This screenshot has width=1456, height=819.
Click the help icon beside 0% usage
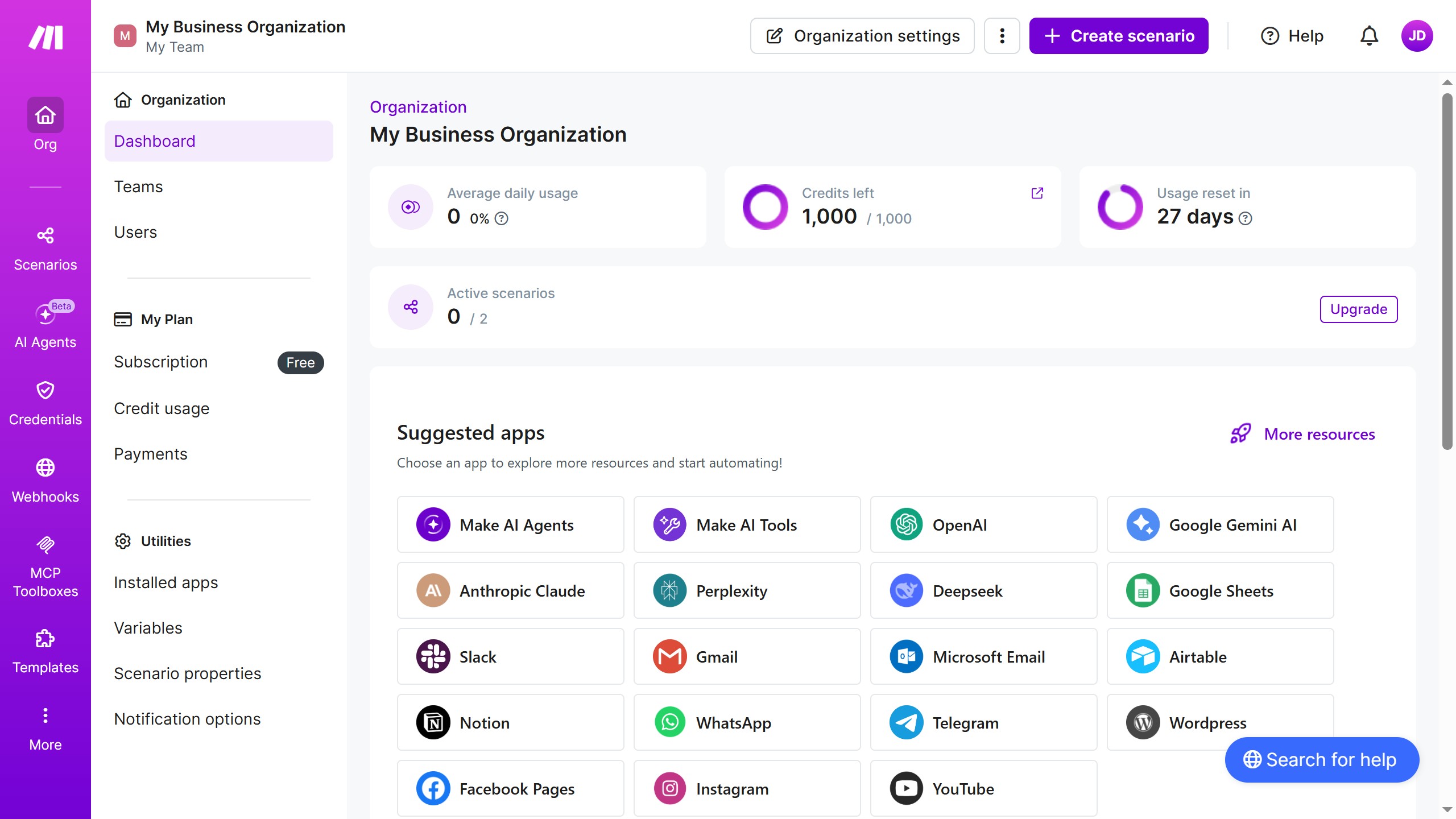(x=501, y=218)
